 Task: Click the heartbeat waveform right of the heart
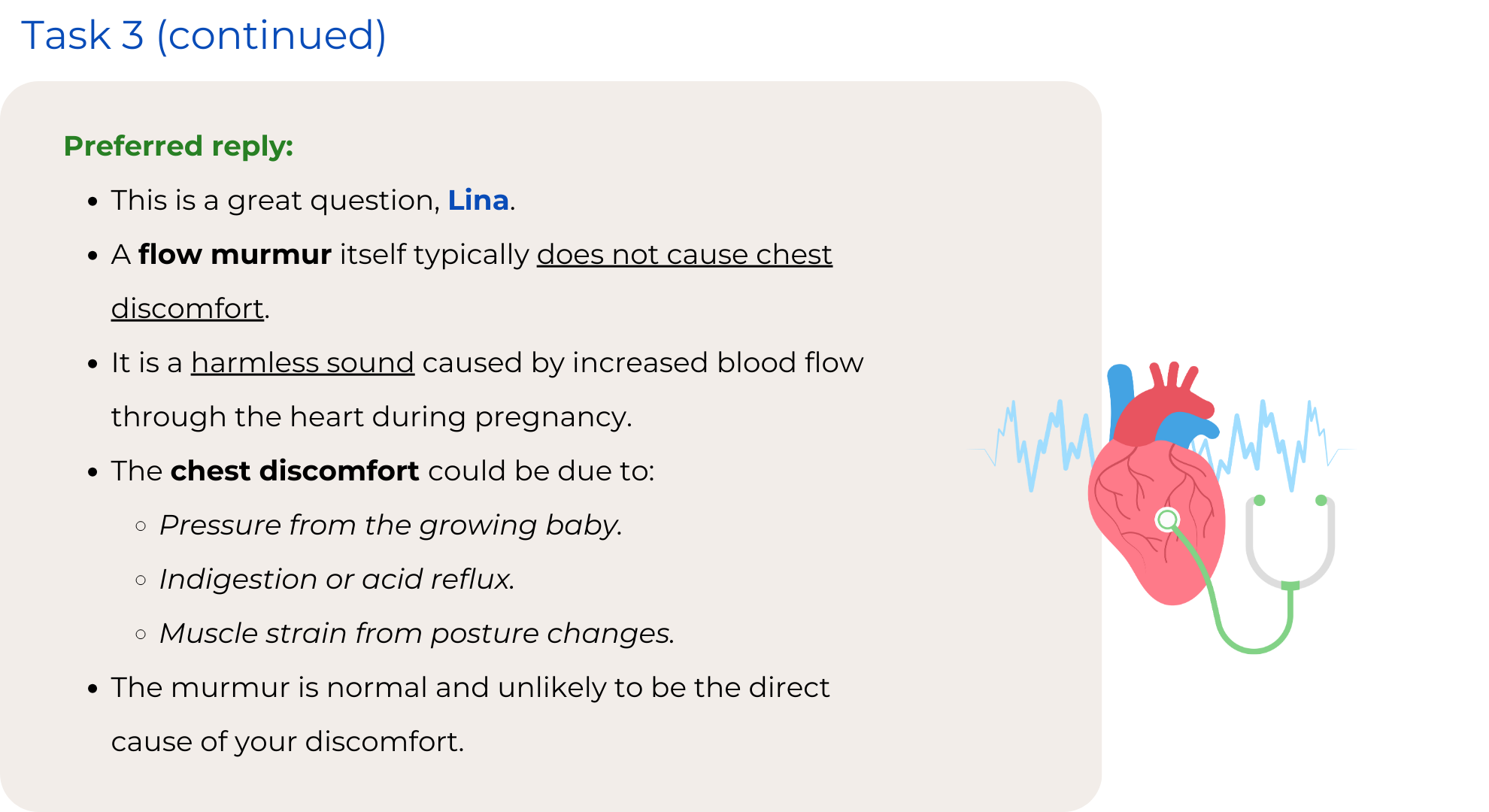[x=1278, y=444]
